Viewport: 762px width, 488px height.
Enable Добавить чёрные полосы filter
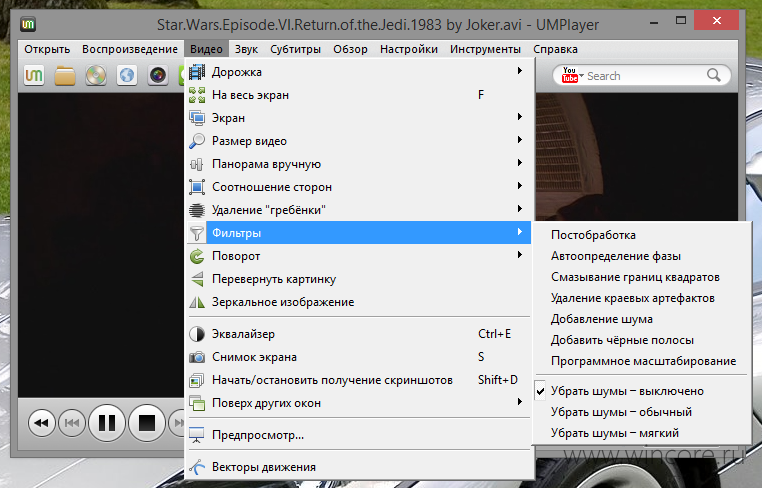(x=641, y=340)
